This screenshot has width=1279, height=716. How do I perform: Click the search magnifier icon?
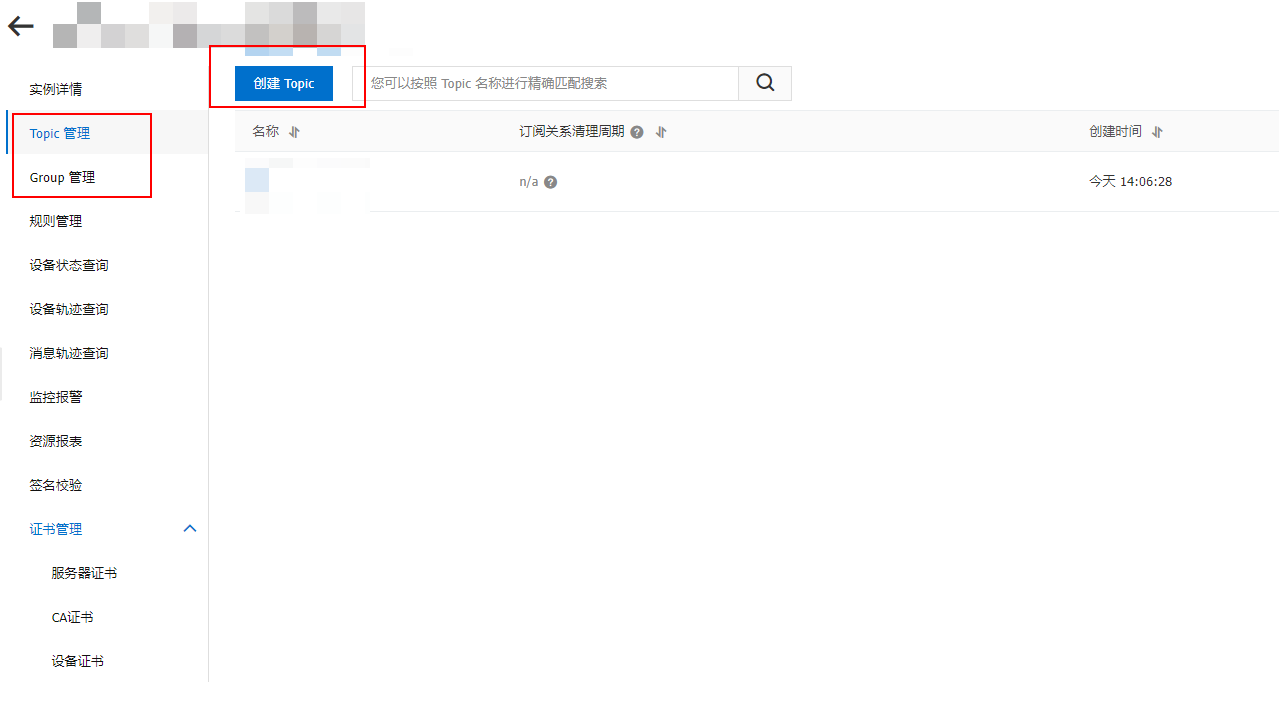(765, 83)
